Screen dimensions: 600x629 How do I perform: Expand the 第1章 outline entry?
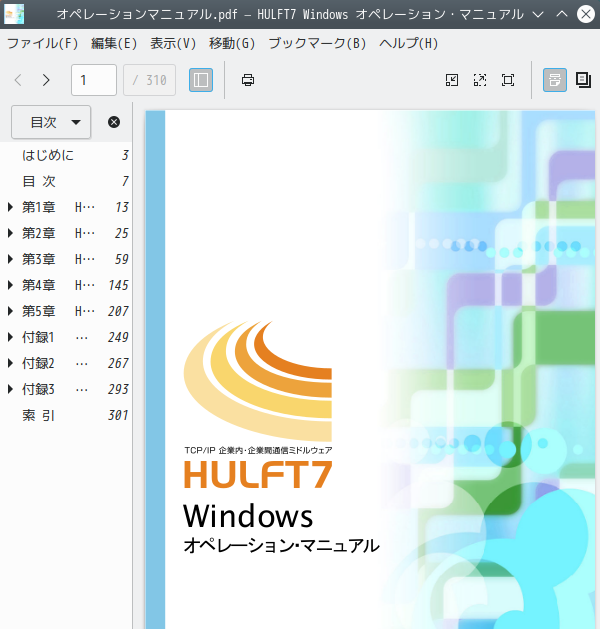click(10, 207)
